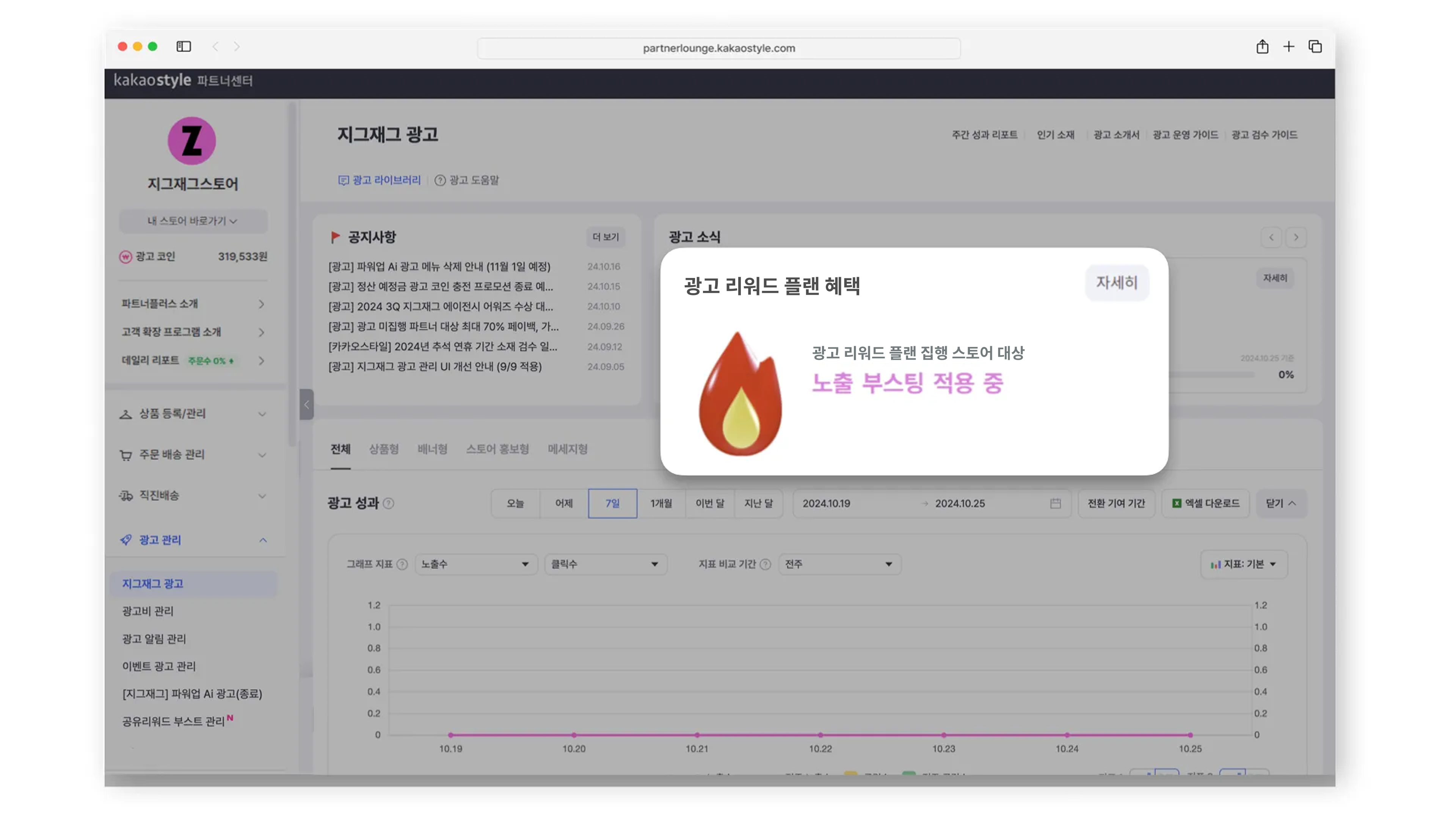1456x819 pixels.
Task: Open 고객 확장 프로그램 소개 arrow
Action: click(261, 333)
